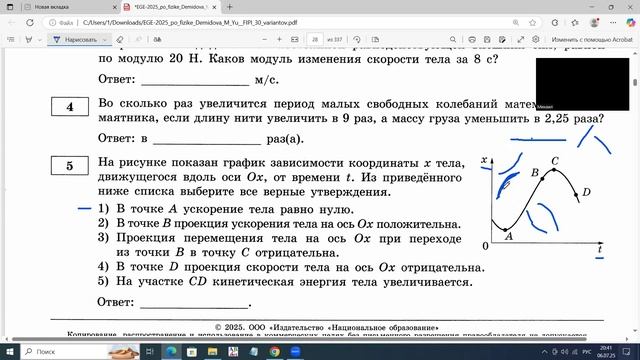
Task: Open the Windows Start menu
Action: click(x=9, y=352)
